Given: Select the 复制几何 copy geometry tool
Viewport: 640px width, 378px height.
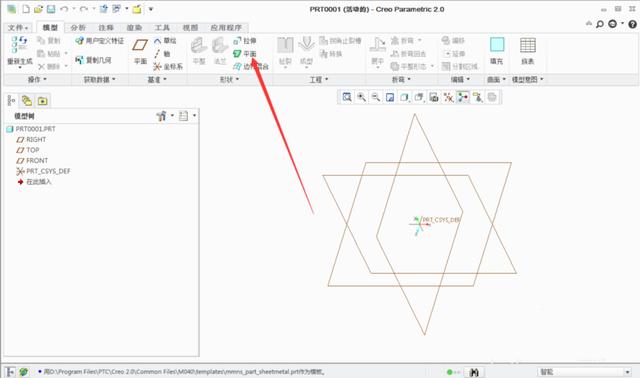Looking at the screenshot, I should [x=93, y=60].
